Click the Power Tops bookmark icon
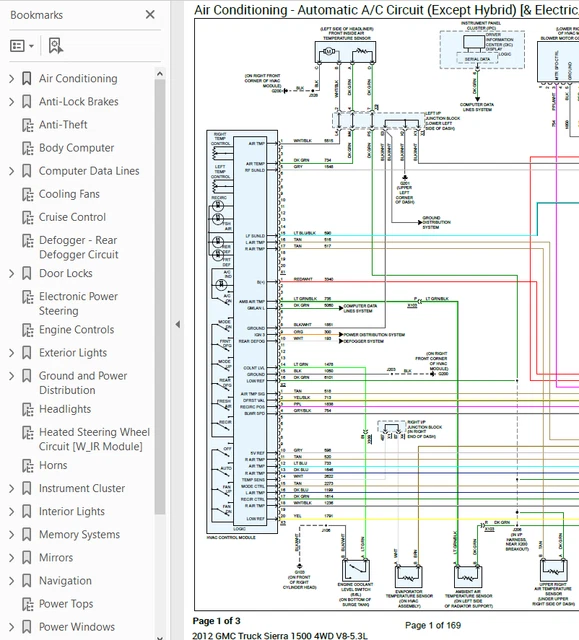579x640 pixels. coord(27,604)
